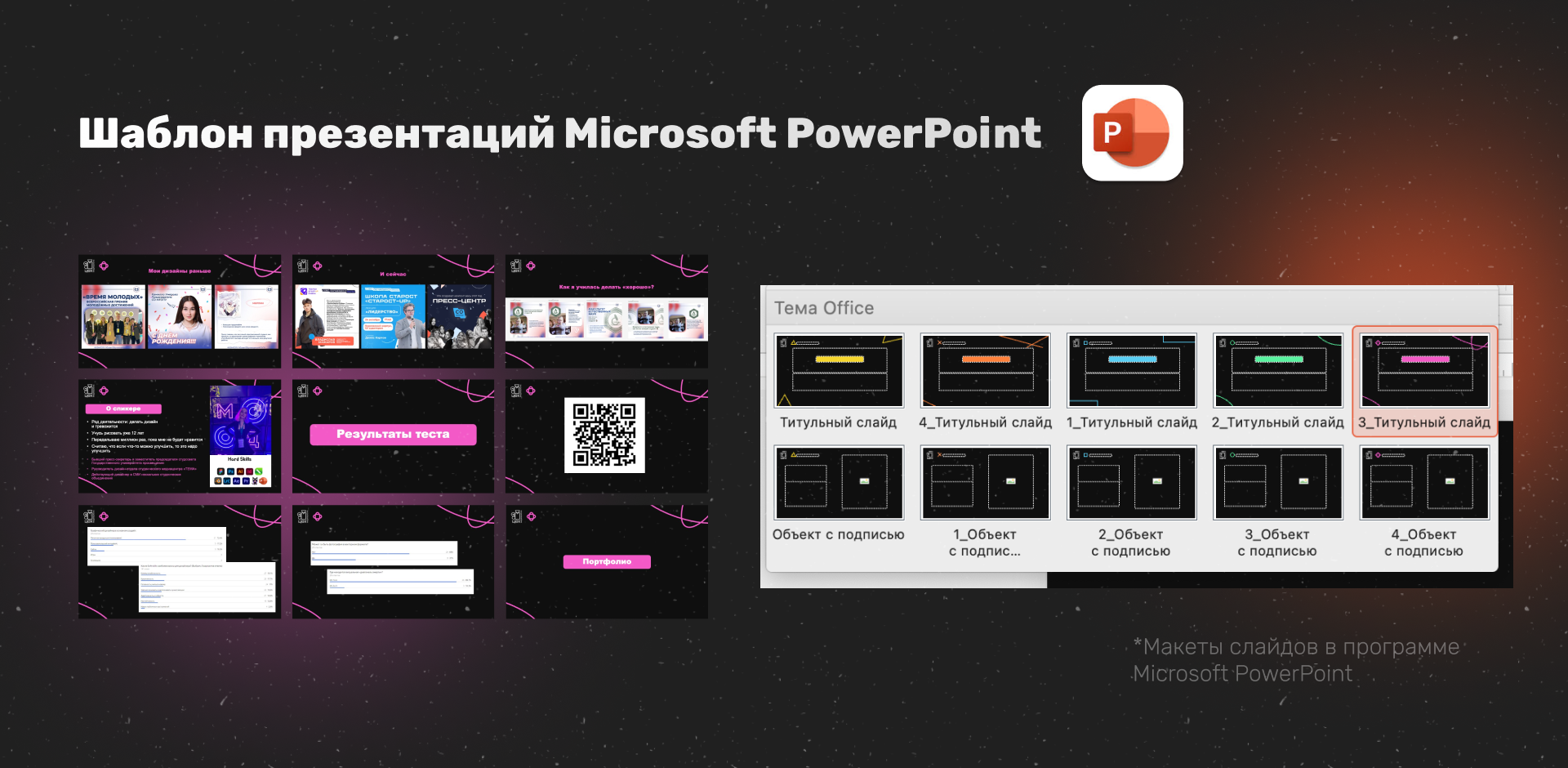Open the "Мои дизайны раньше" slide

click(180, 311)
